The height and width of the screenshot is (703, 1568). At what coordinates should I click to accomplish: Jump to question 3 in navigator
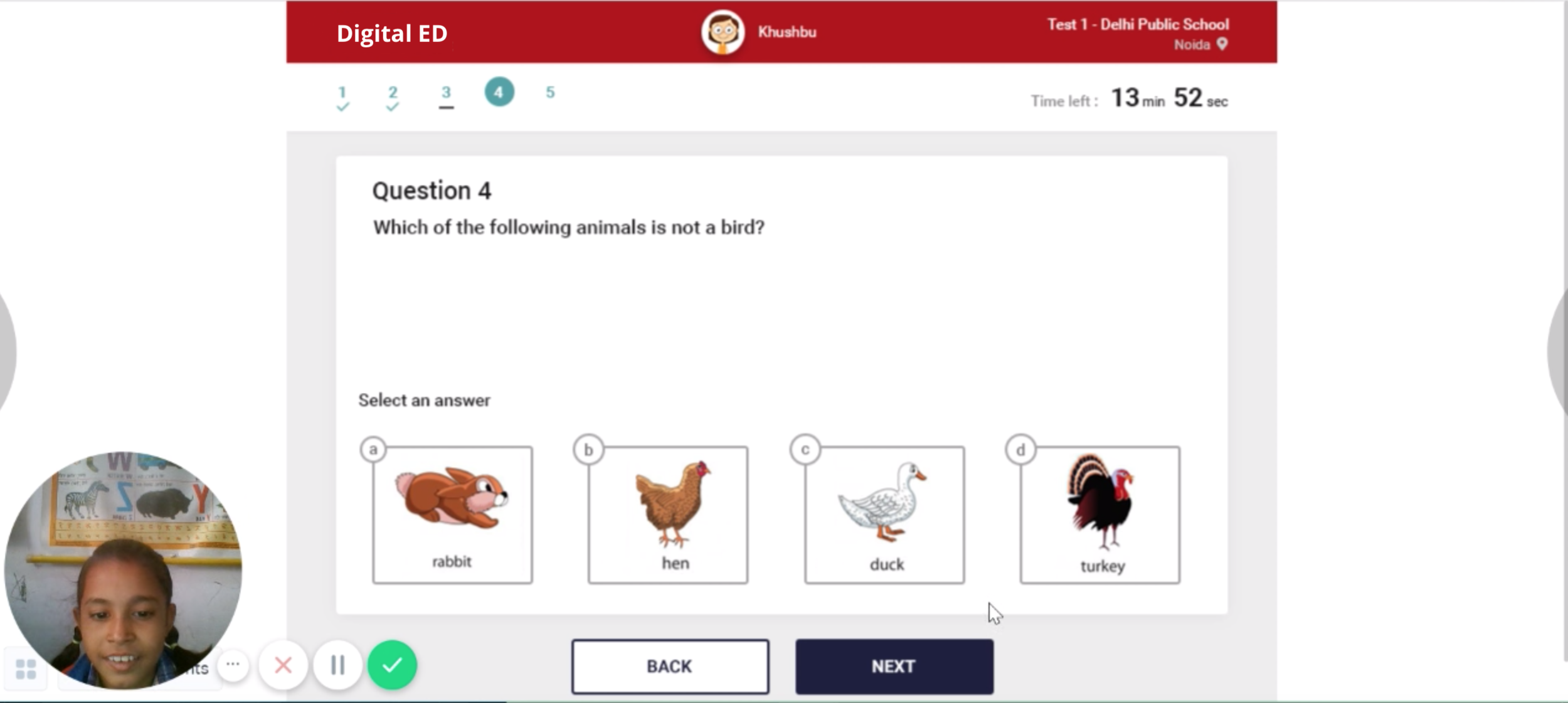(x=446, y=97)
